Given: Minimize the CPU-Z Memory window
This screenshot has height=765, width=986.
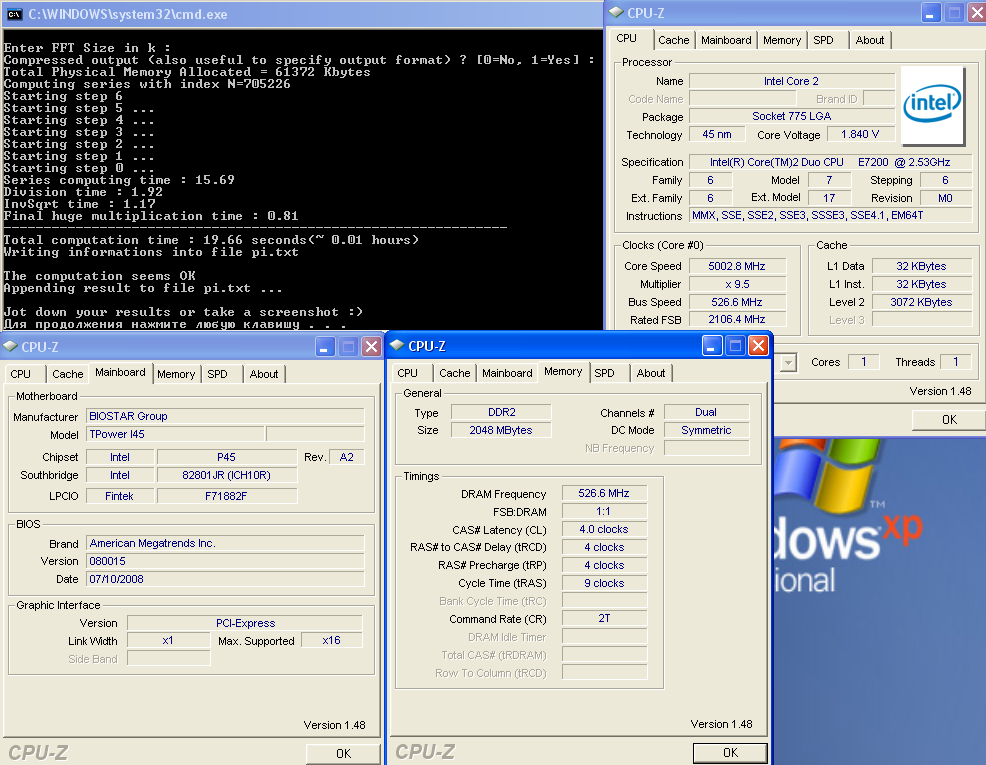Looking at the screenshot, I should (x=711, y=346).
